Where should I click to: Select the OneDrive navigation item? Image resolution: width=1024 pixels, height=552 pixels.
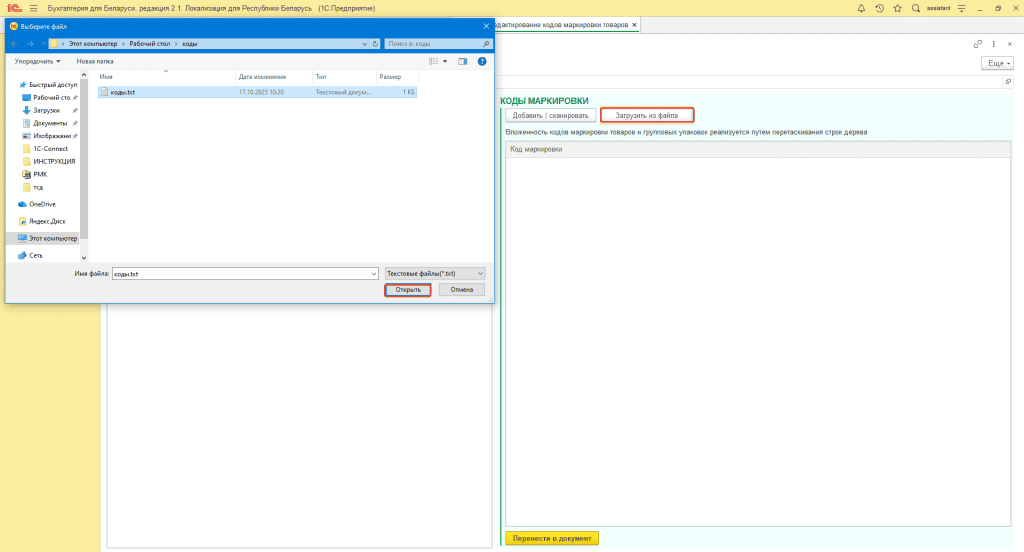click(42, 203)
